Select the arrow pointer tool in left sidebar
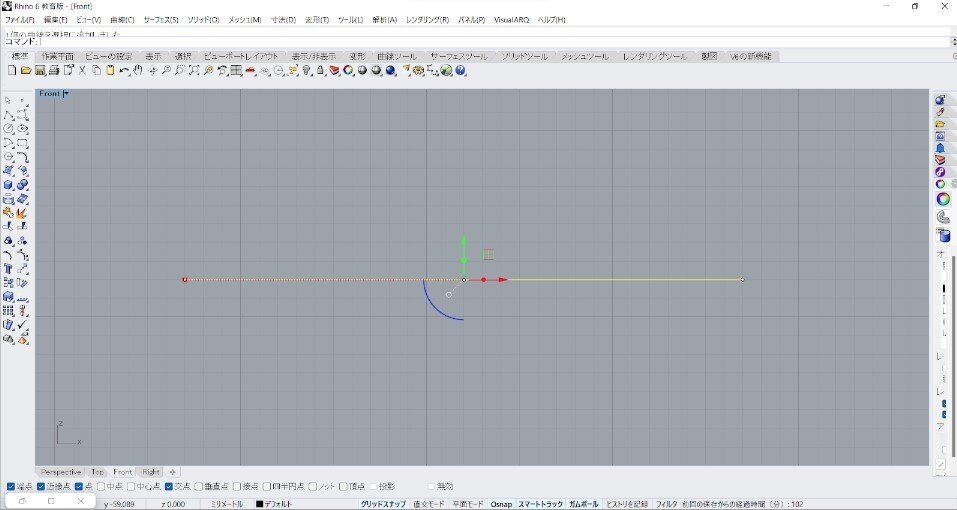 pos(9,100)
